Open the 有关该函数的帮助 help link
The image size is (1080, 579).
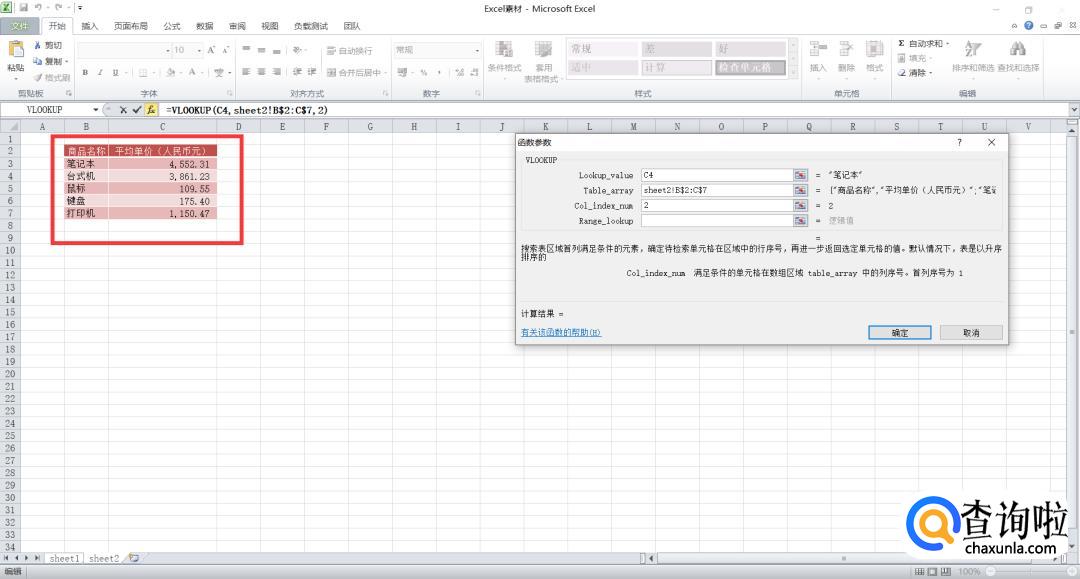[561, 333]
